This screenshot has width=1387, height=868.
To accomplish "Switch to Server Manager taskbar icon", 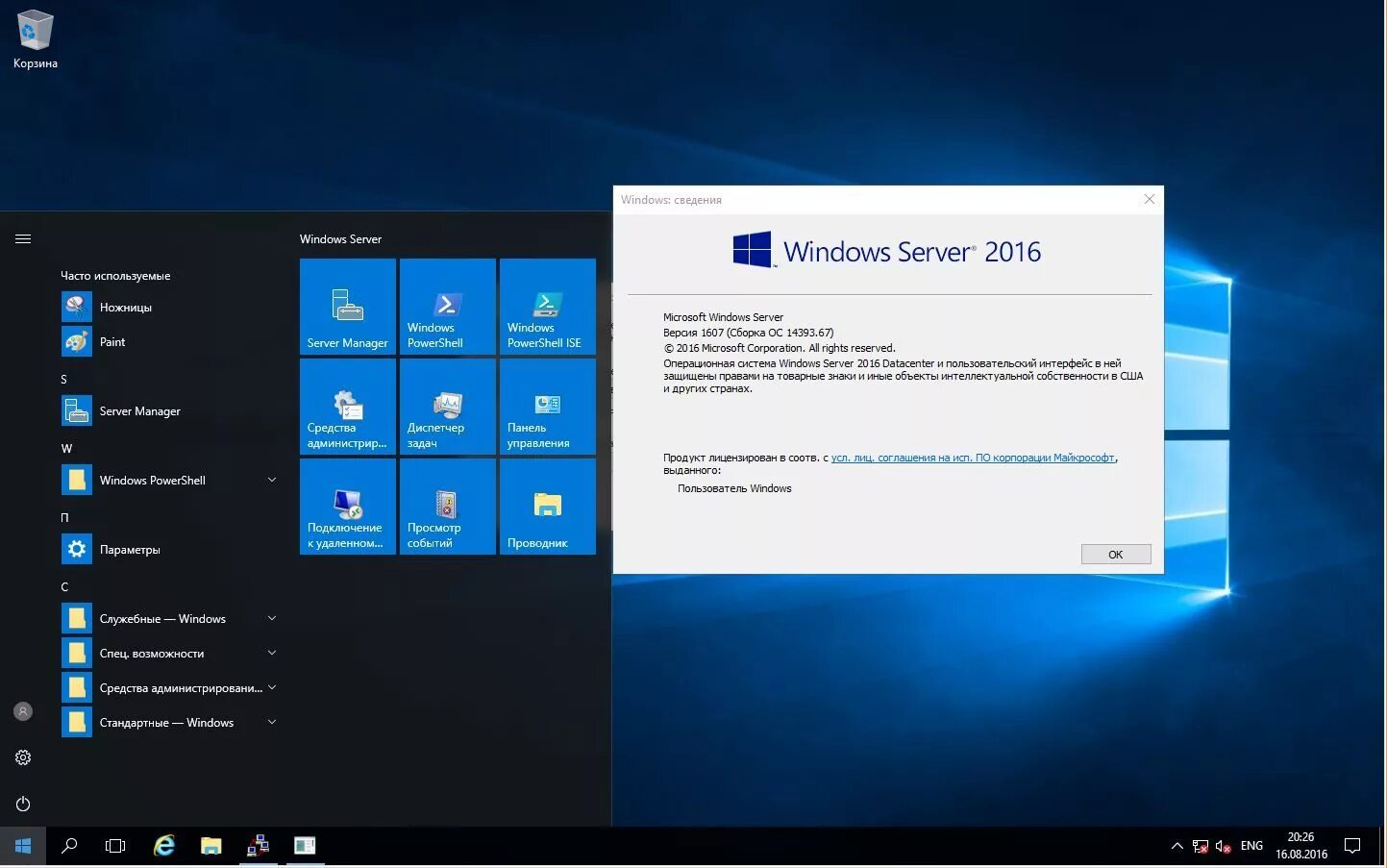I will pyautogui.click(x=258, y=846).
